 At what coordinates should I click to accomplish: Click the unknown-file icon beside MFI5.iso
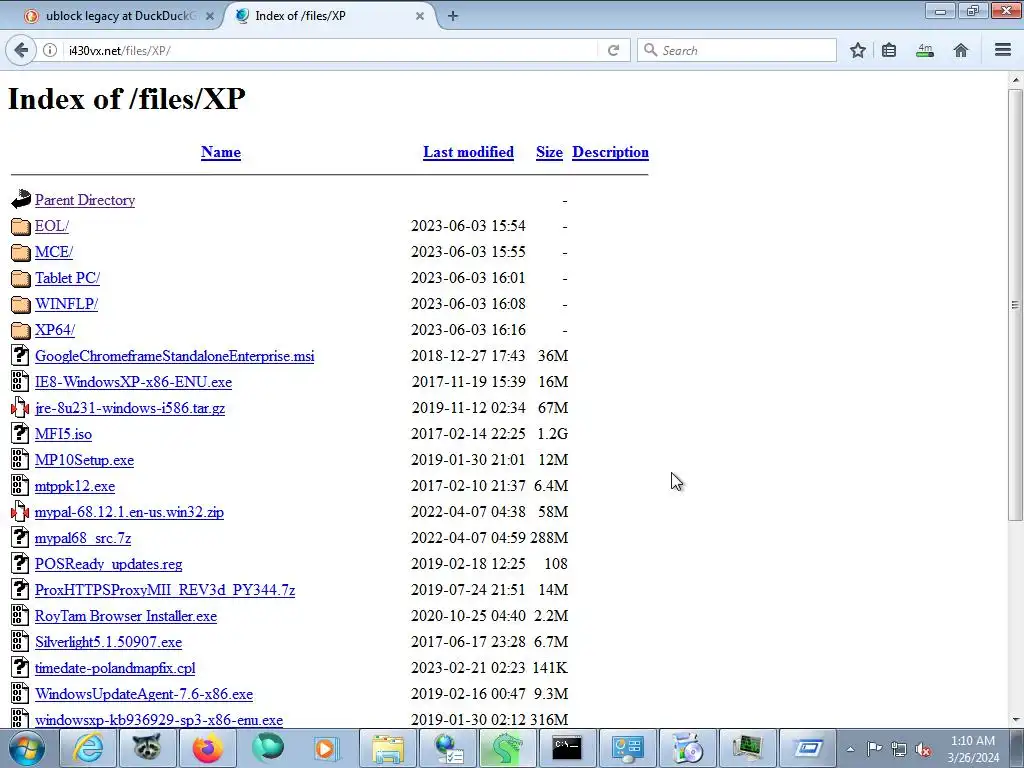click(x=20, y=434)
